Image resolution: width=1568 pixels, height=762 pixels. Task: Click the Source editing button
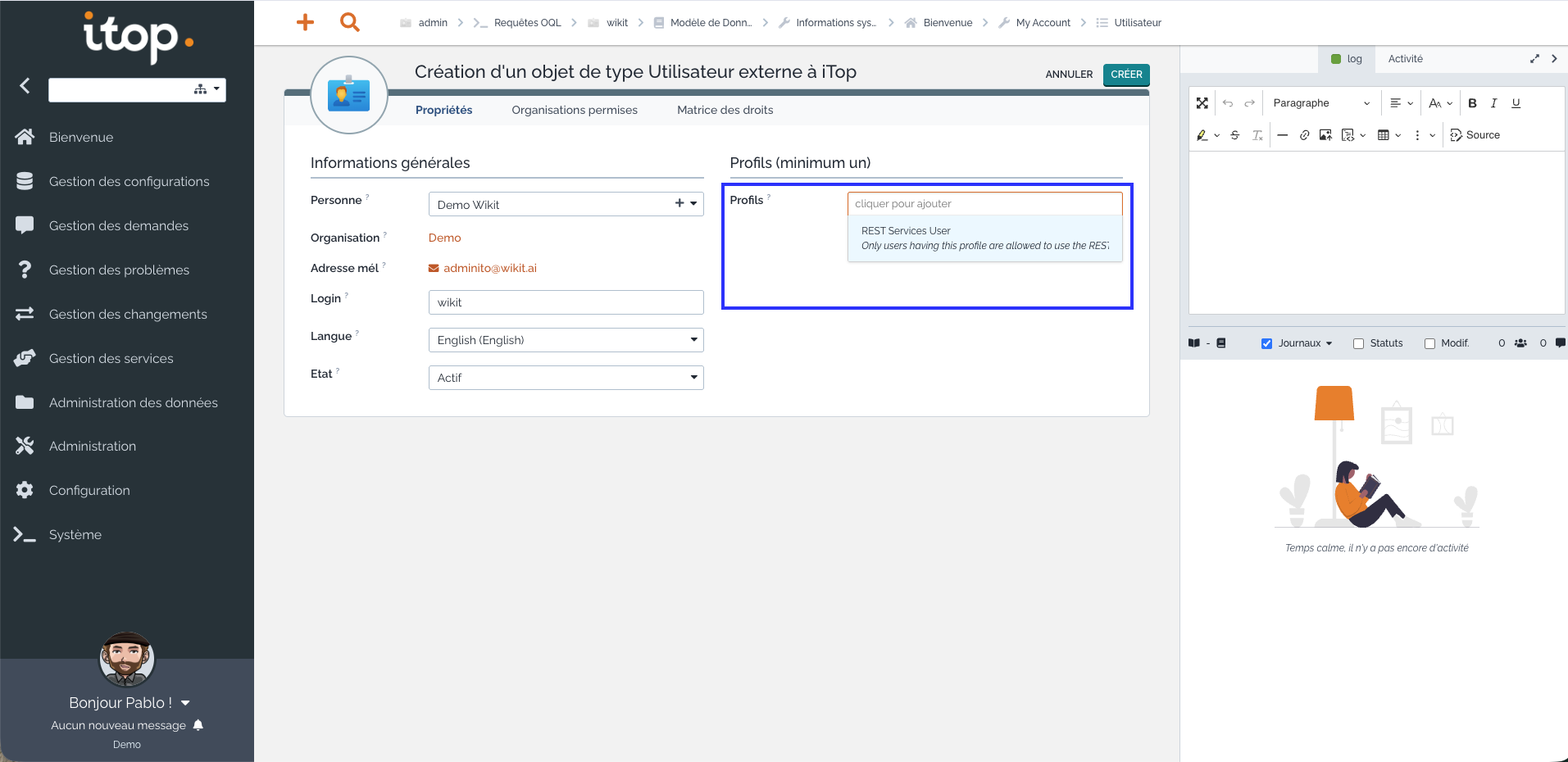point(1475,135)
